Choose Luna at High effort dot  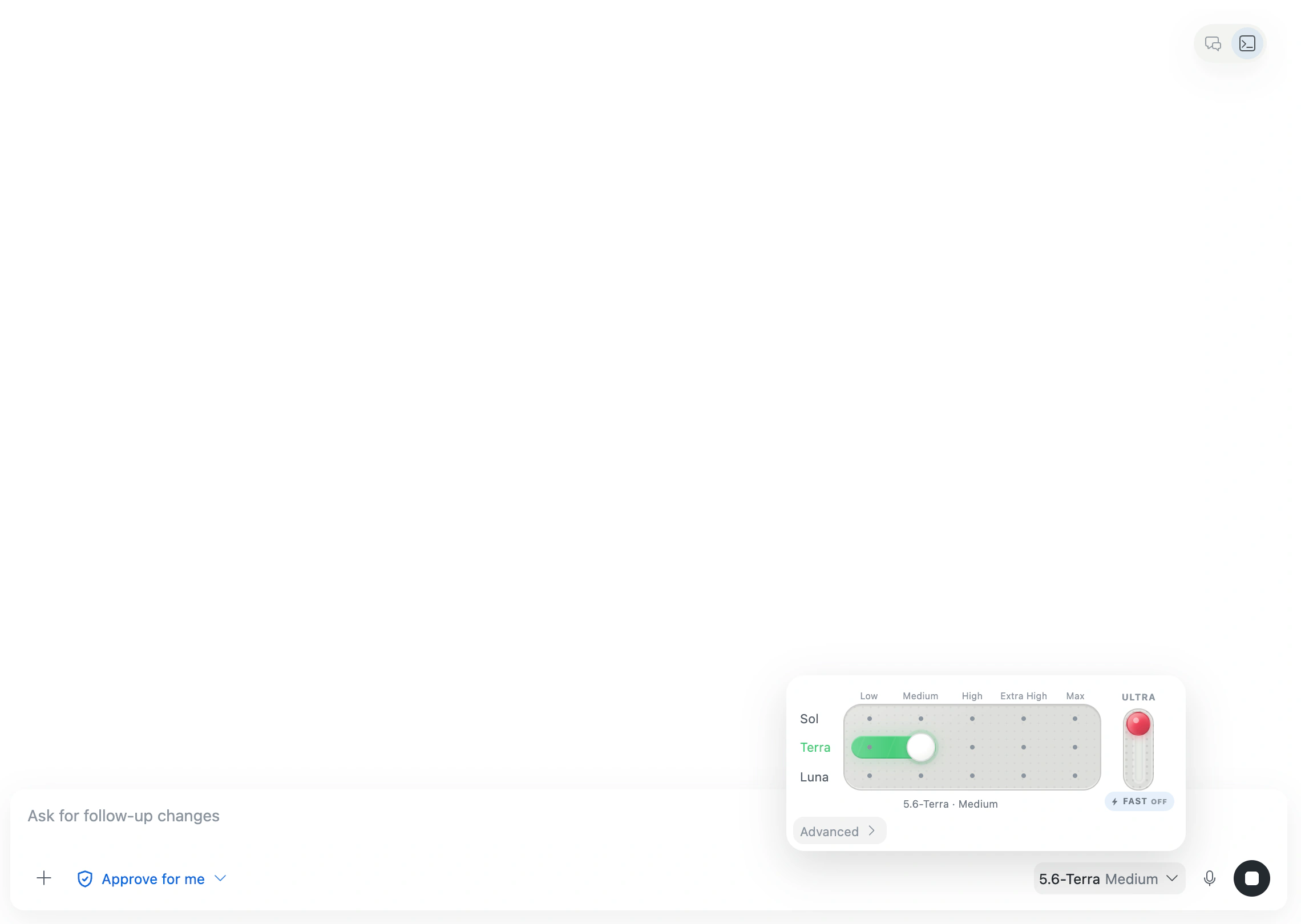(x=972, y=776)
